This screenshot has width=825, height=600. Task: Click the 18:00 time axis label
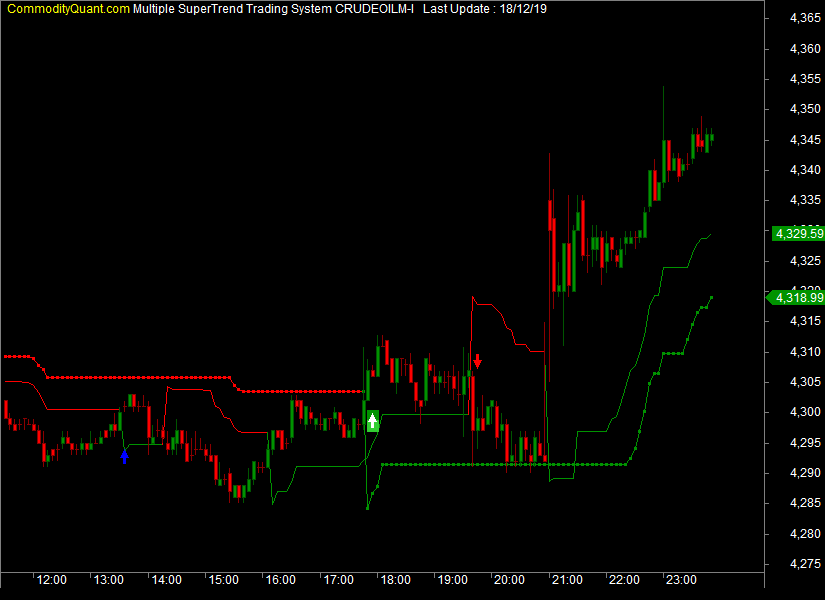[395, 580]
